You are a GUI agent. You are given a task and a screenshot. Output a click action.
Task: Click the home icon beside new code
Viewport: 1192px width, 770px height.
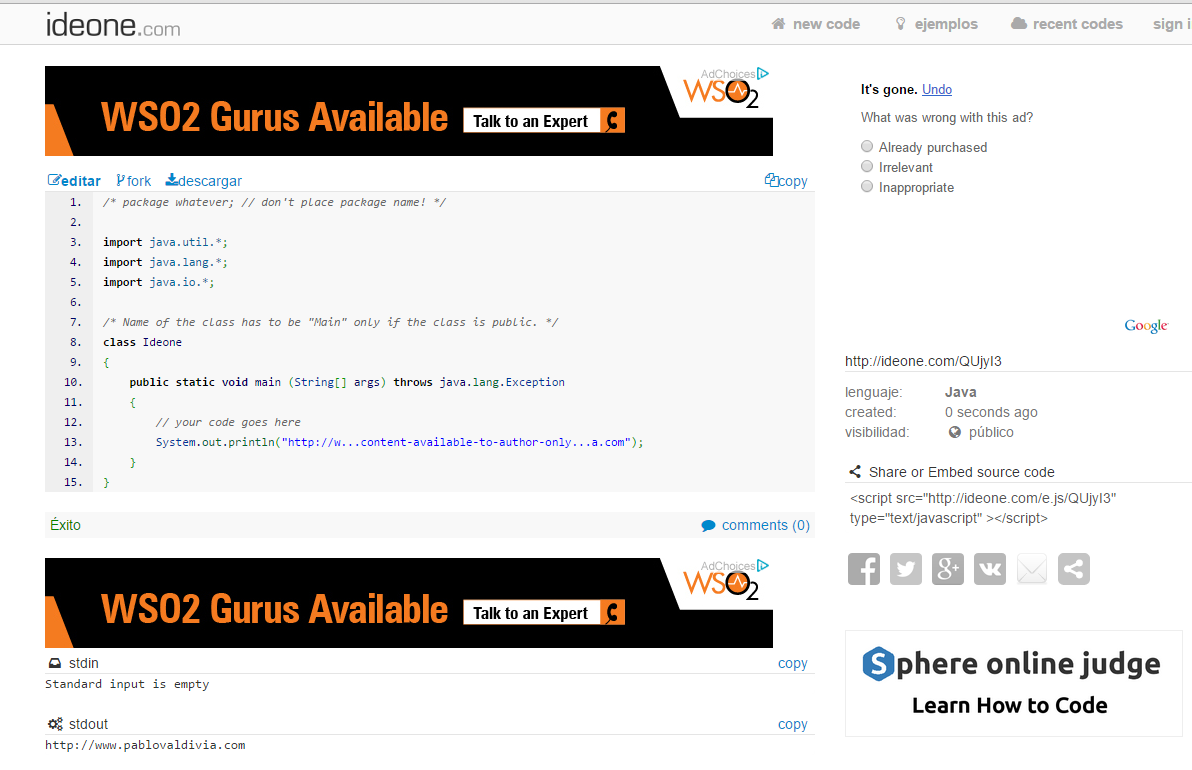click(x=778, y=24)
